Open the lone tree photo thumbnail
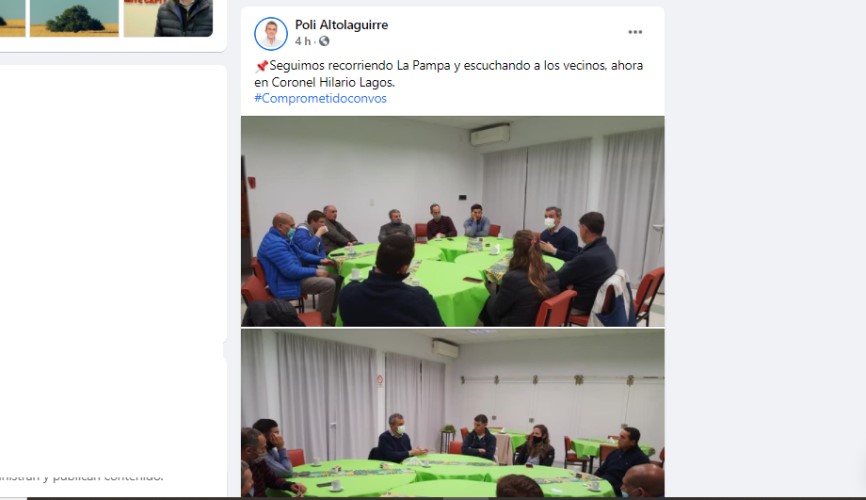The image size is (866, 500). pos(75,18)
